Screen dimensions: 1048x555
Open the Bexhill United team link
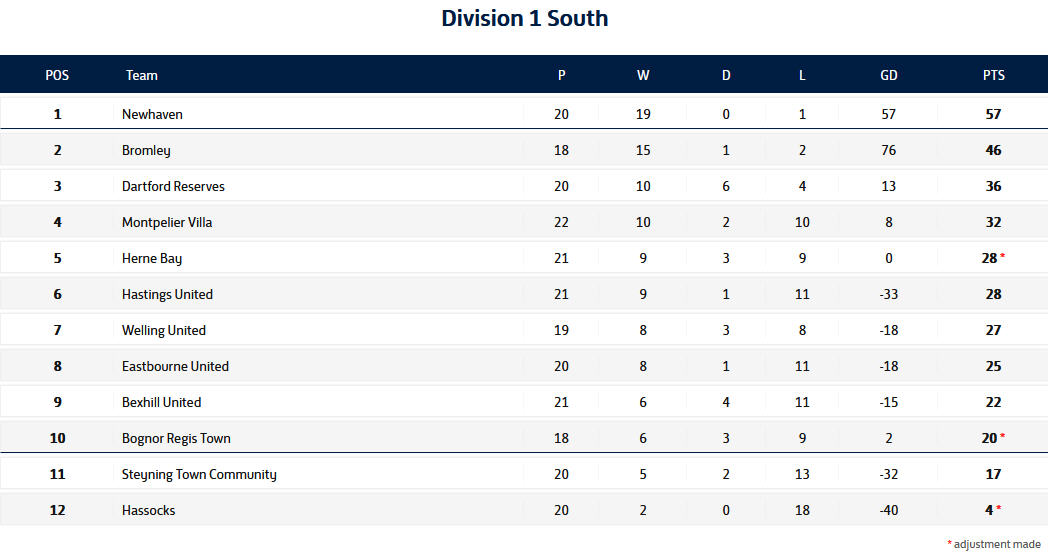click(161, 402)
